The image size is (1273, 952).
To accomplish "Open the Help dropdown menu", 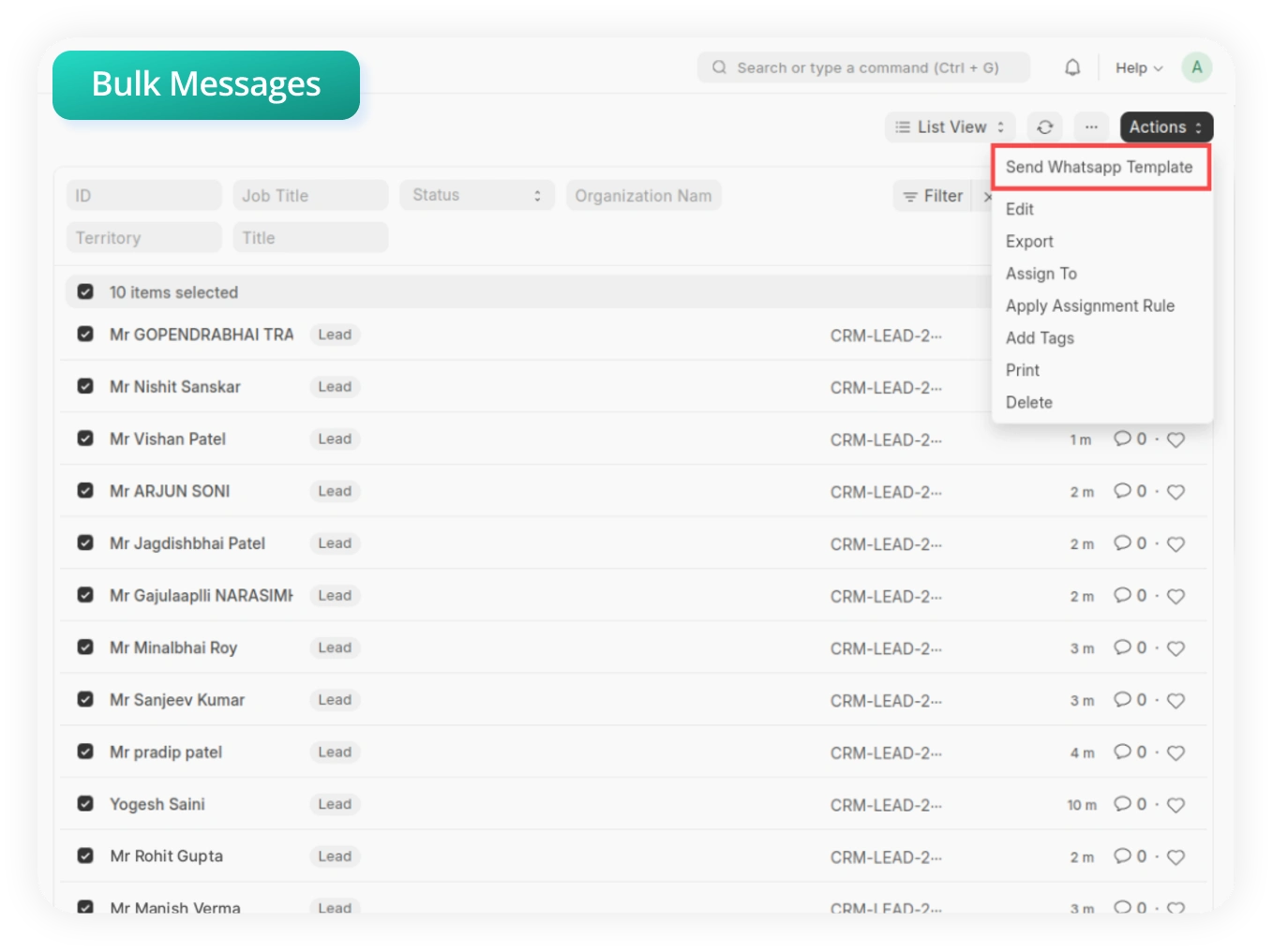I will pyautogui.click(x=1138, y=67).
